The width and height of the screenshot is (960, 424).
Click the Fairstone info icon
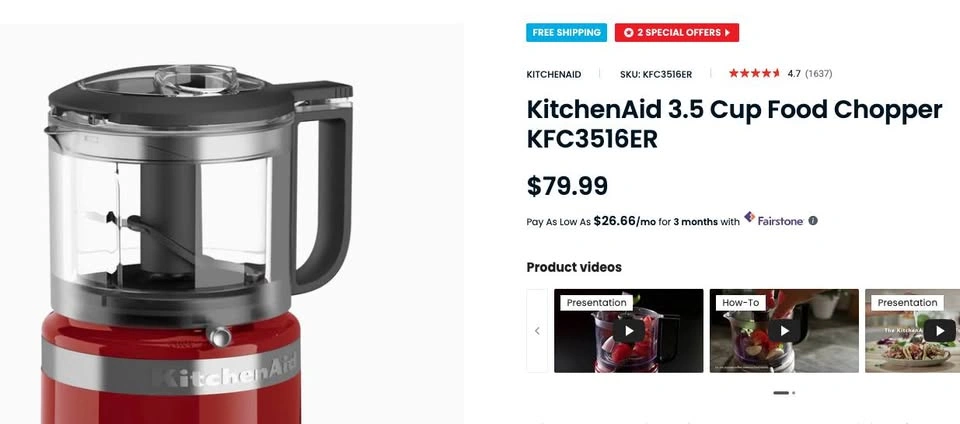coord(813,221)
